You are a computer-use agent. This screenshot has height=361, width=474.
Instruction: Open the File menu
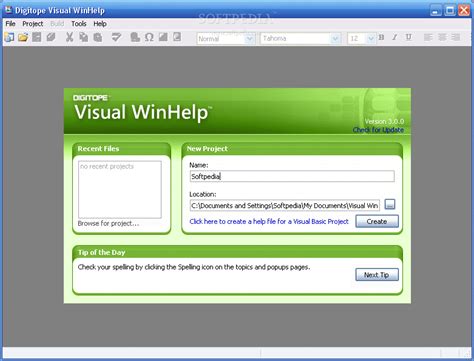click(x=10, y=24)
